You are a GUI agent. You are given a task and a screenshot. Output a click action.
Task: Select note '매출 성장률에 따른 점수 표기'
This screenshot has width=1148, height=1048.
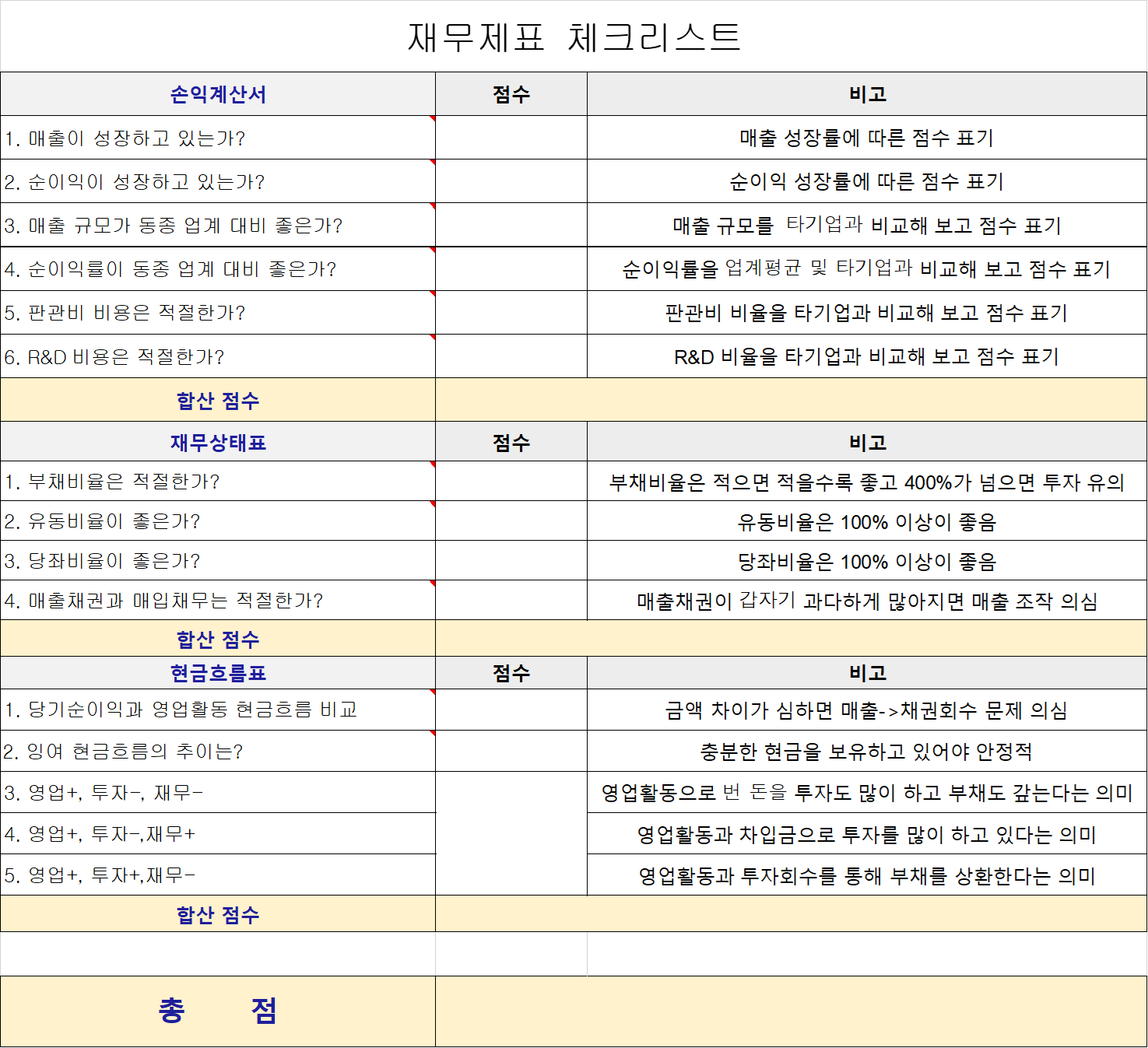coord(867,138)
